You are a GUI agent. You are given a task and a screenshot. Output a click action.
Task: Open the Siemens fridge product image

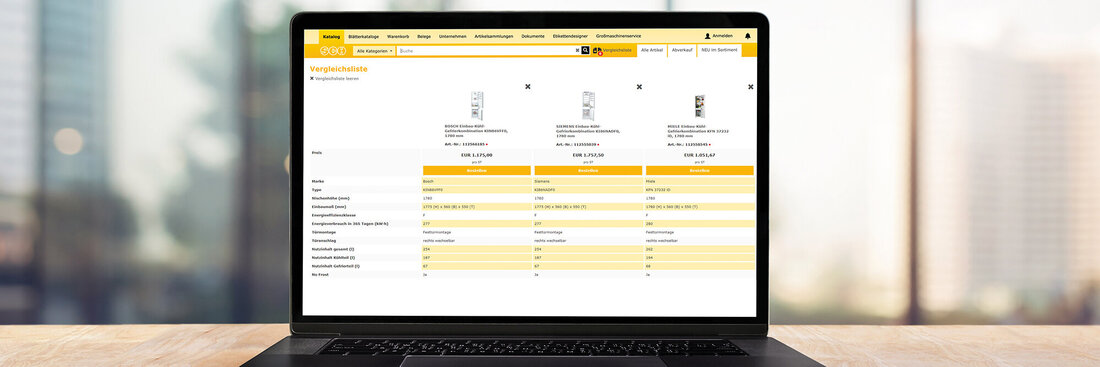pyautogui.click(x=588, y=106)
